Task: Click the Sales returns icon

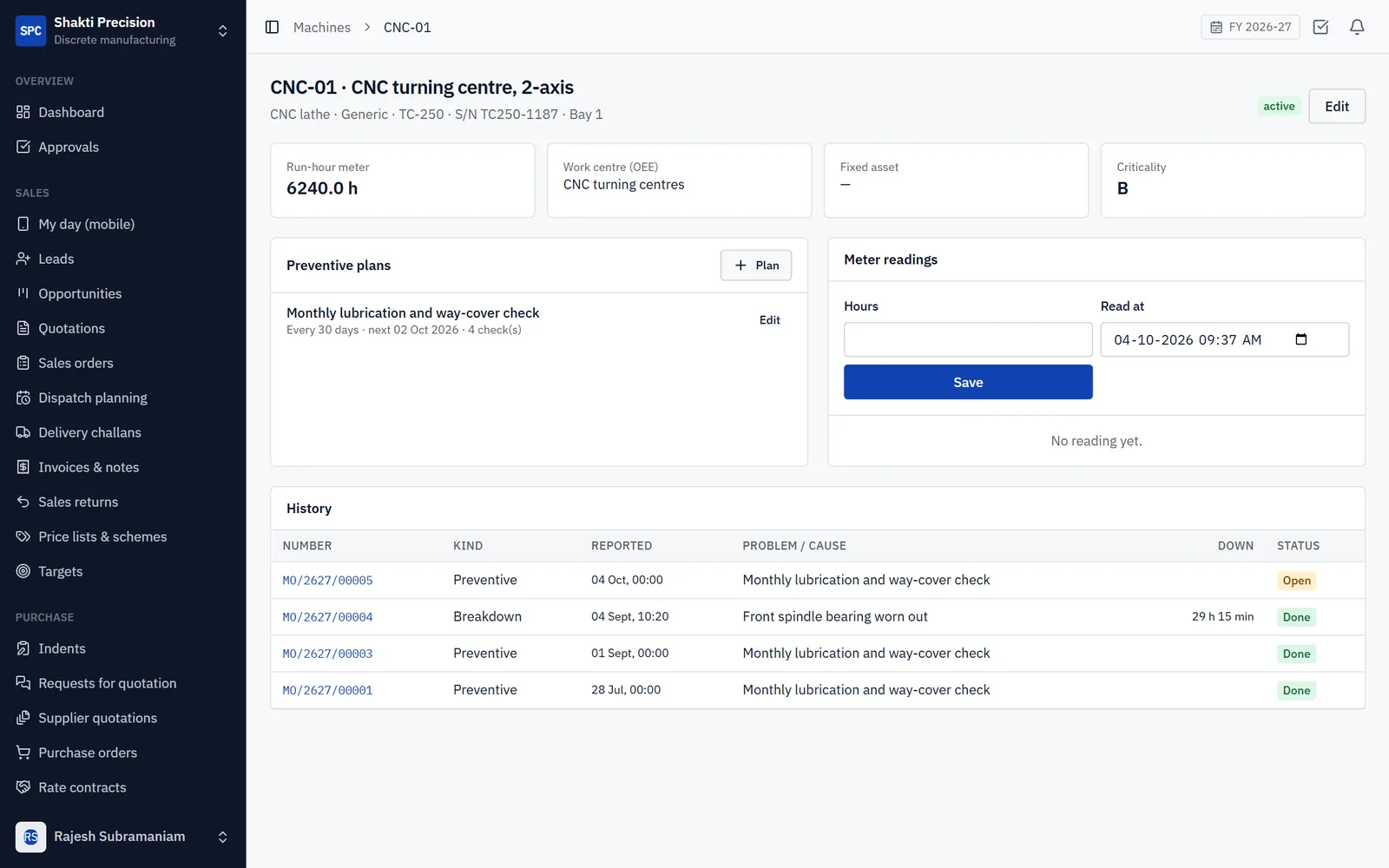Action: tap(23, 502)
